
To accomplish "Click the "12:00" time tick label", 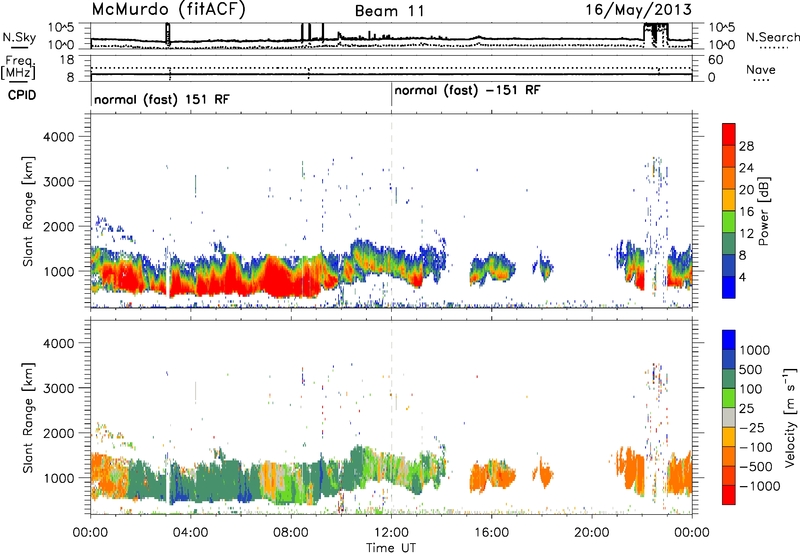I will [391, 533].
